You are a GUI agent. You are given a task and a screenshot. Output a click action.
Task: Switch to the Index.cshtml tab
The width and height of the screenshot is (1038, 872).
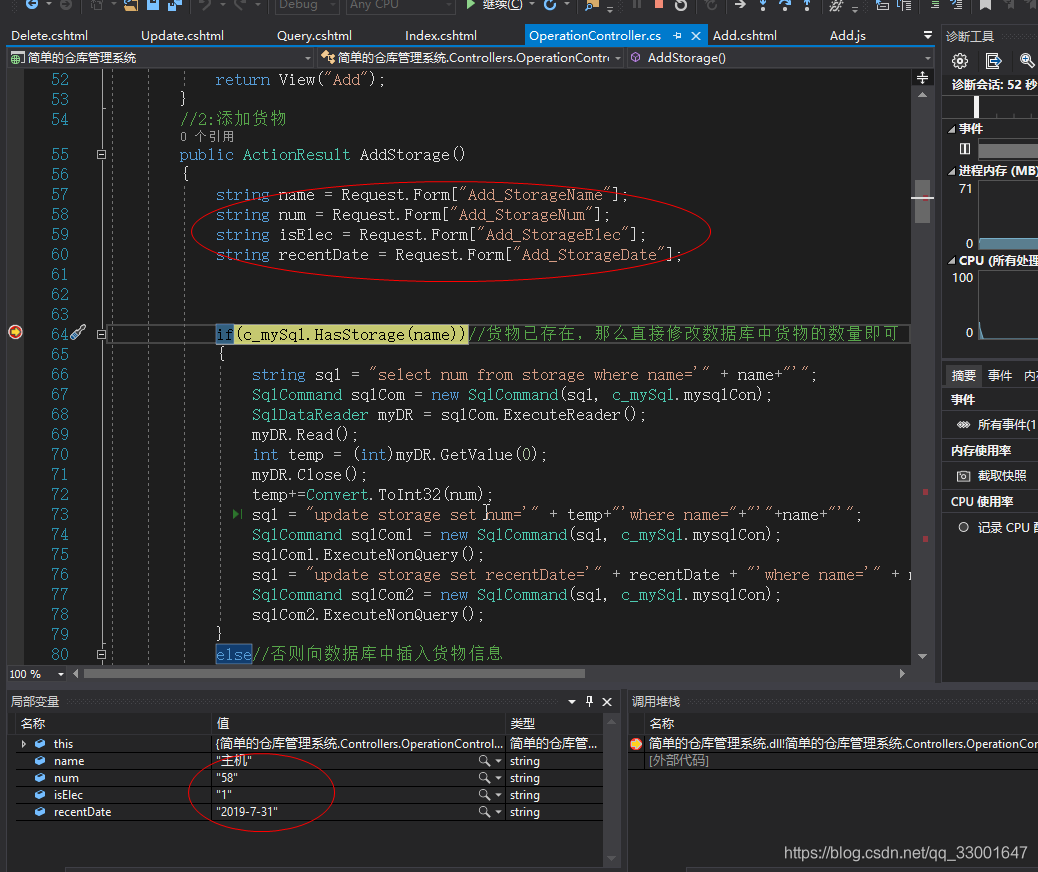click(x=441, y=36)
